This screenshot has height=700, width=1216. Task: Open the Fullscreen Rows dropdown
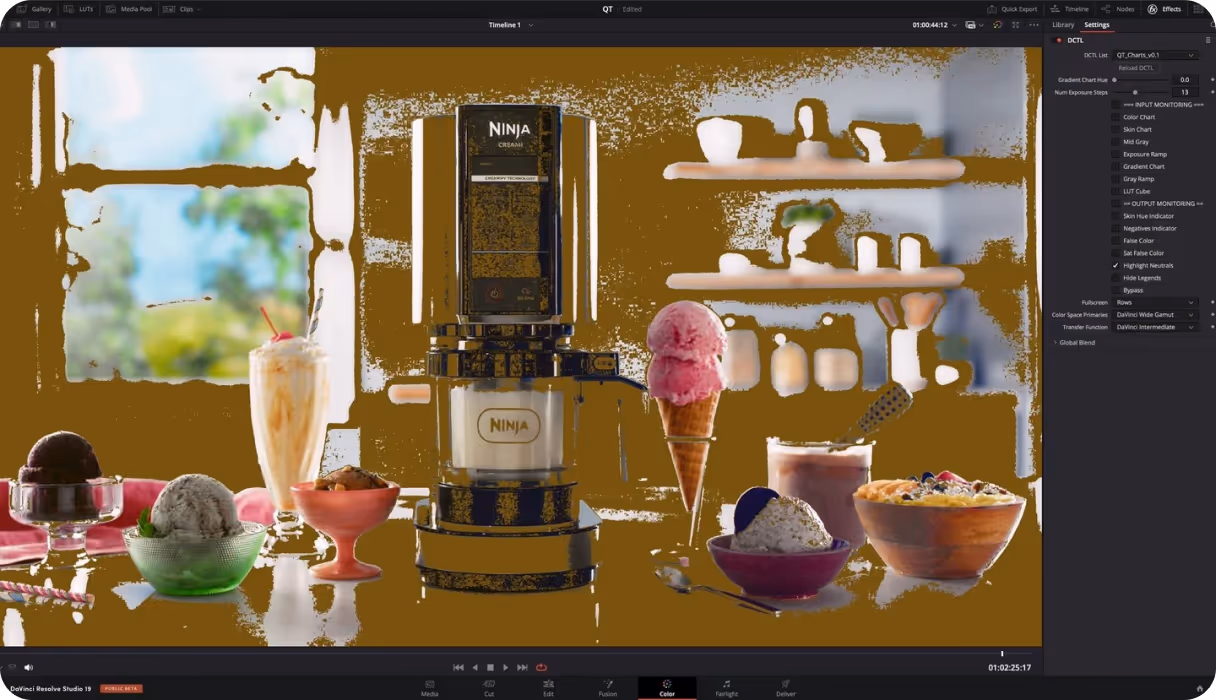point(1155,302)
